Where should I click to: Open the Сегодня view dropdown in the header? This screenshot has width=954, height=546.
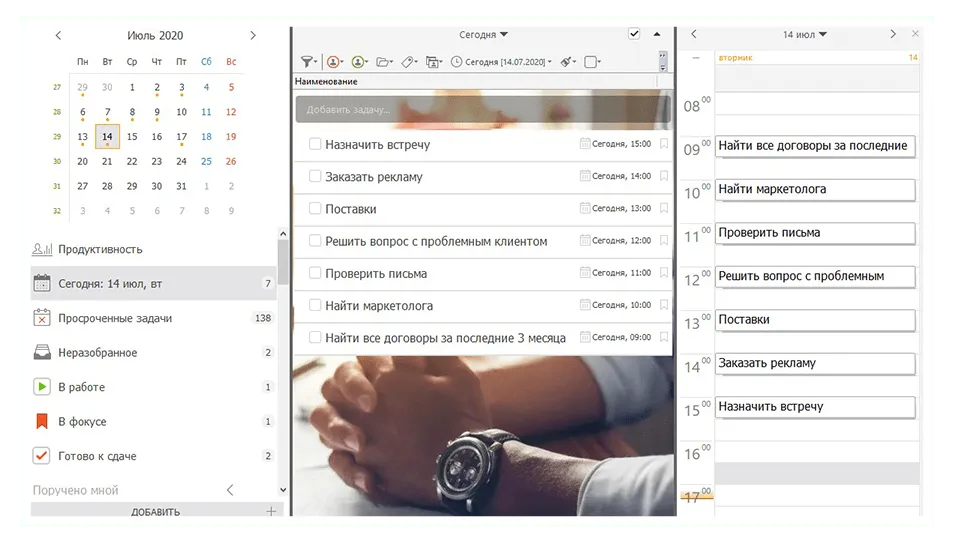pos(484,34)
